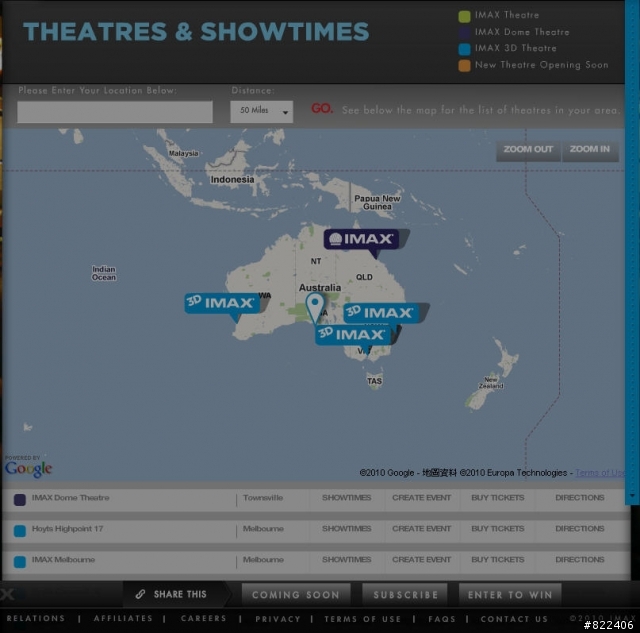Click the blue square in the Hoyts Highpoint 17 row
Screen dimensions: 640x633
pyautogui.click(x=20, y=531)
